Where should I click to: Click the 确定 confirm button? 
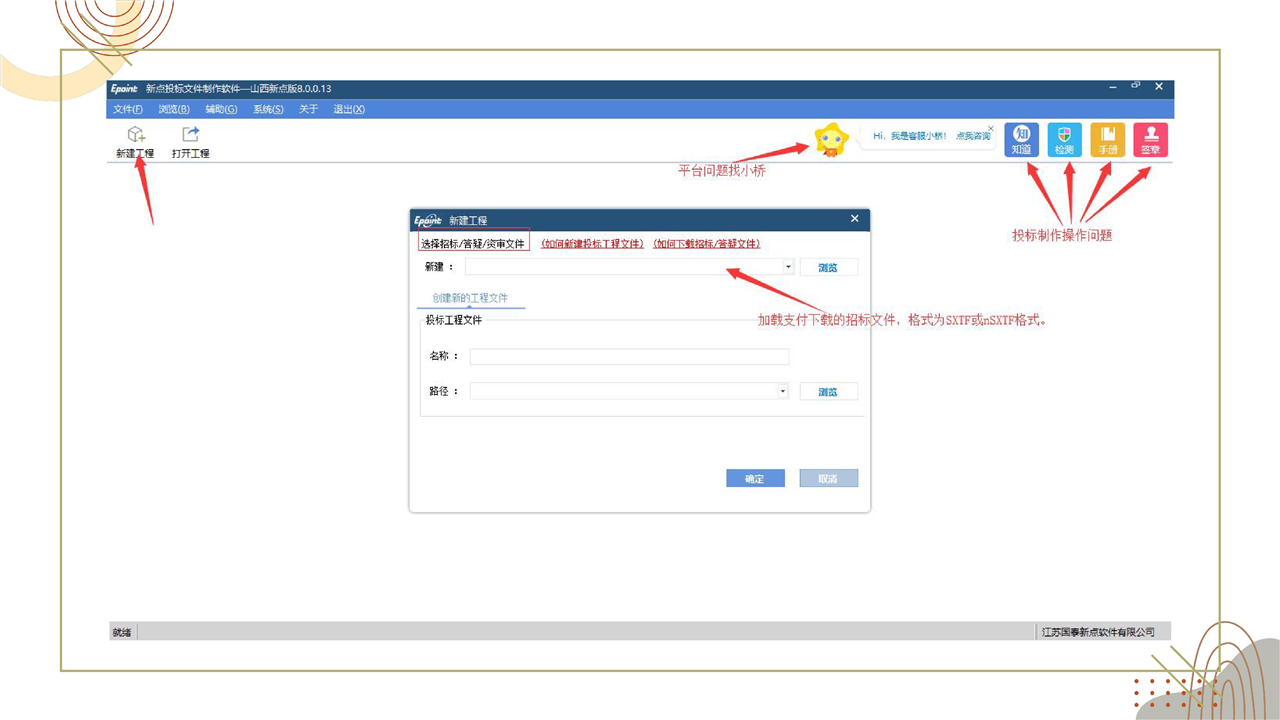[755, 479]
